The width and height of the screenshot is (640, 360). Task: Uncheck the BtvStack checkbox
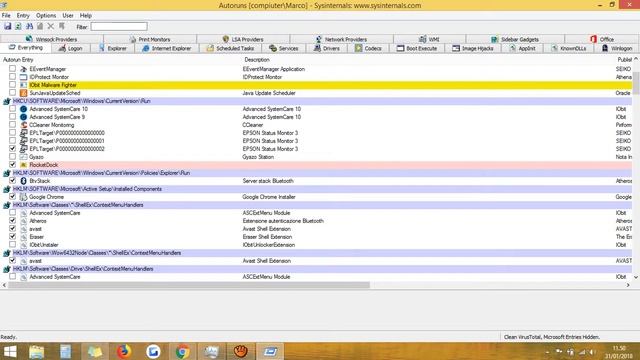(13, 180)
